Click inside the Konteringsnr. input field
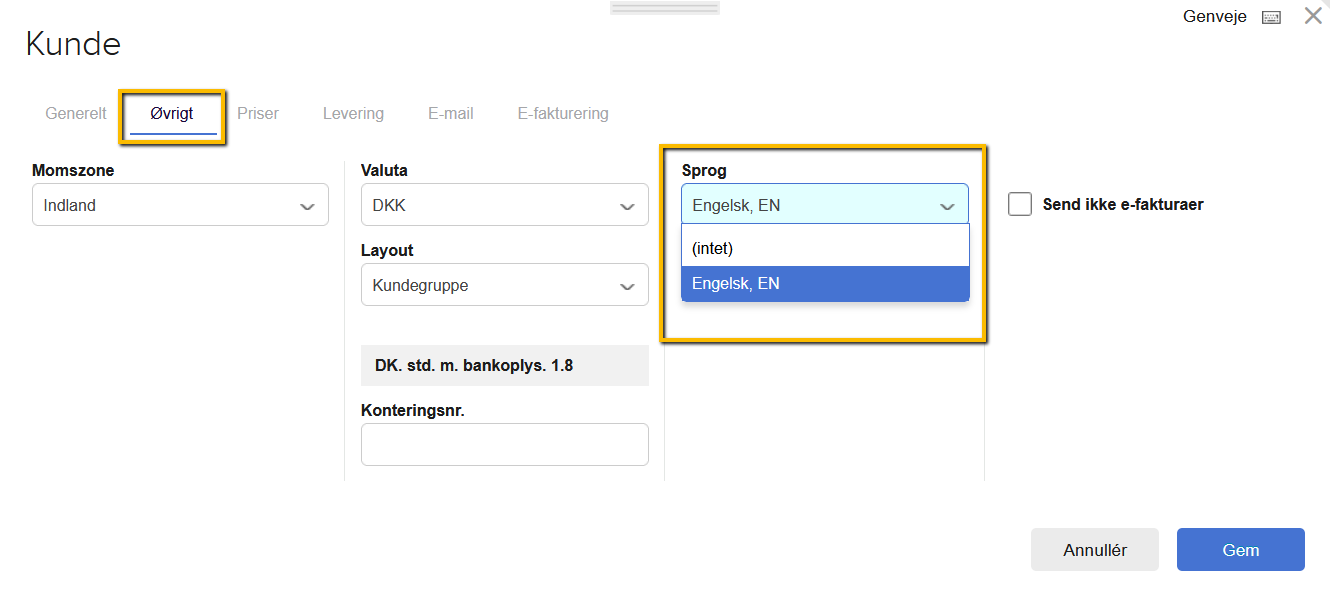1330x594 pixels. pos(504,444)
